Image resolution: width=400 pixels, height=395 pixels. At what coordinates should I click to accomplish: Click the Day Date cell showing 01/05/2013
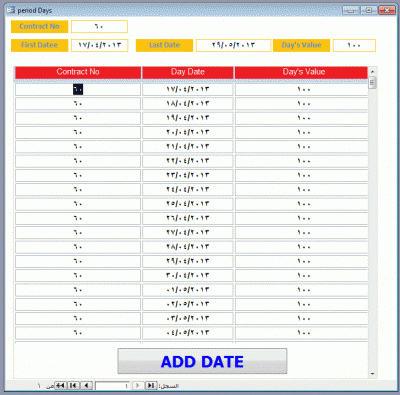(x=188, y=290)
